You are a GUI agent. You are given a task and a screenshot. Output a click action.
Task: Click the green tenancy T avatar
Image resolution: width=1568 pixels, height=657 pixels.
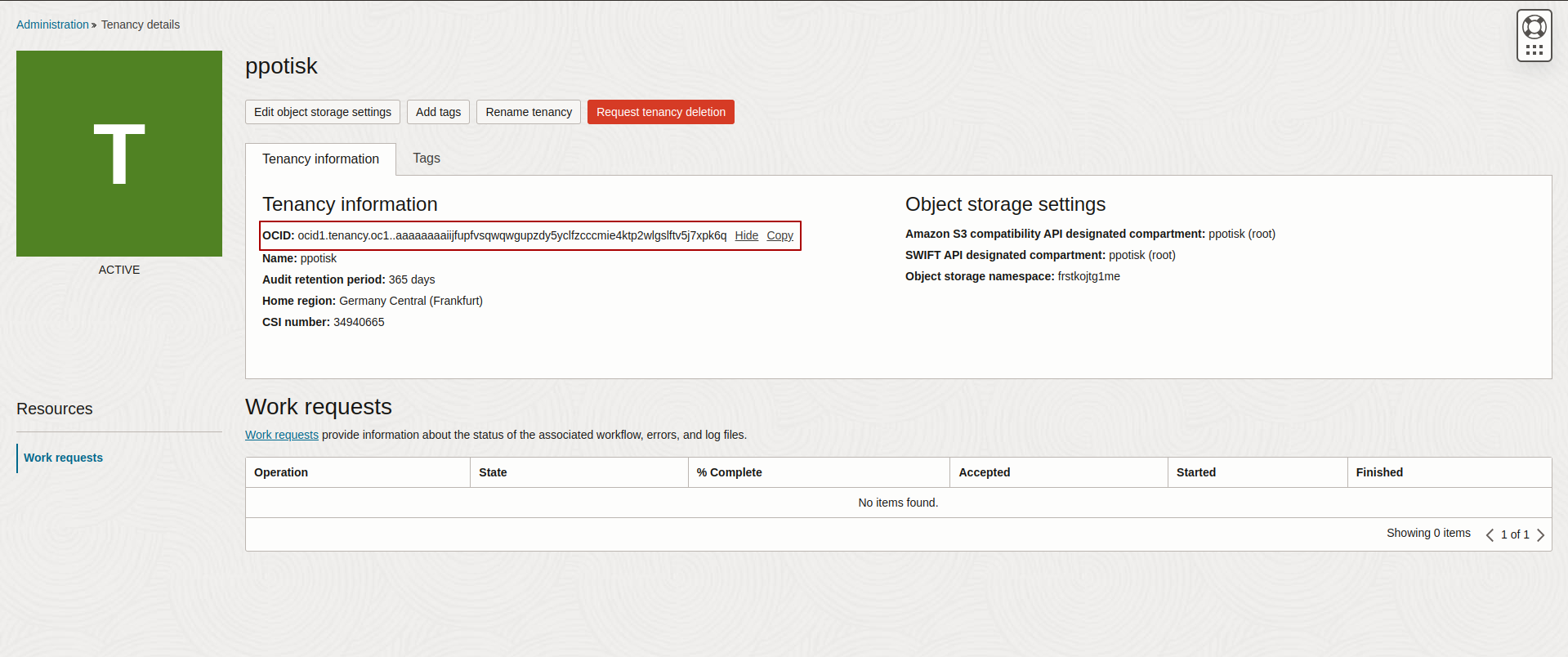point(119,154)
